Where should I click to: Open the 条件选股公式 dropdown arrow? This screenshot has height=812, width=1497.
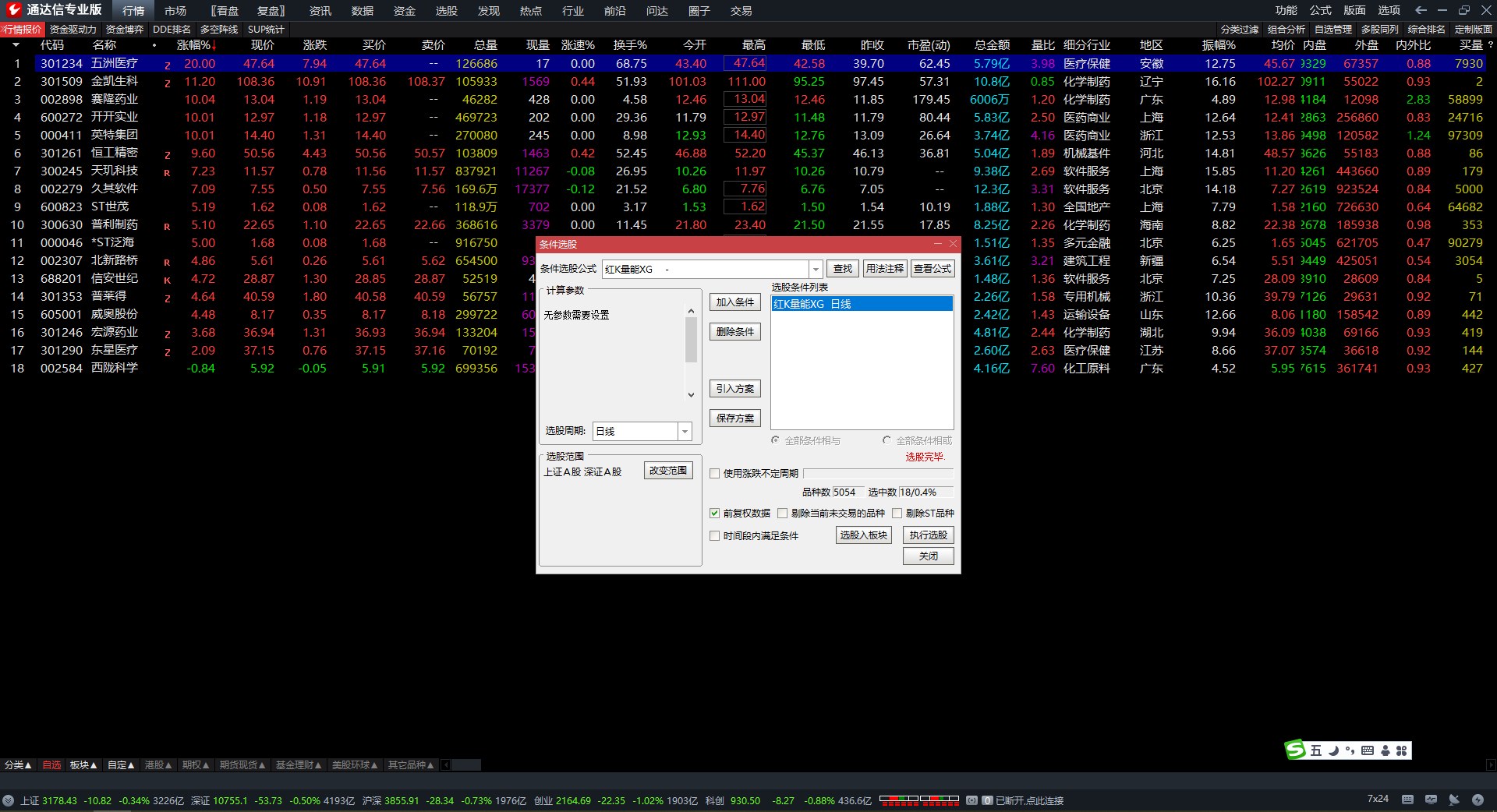point(816,269)
